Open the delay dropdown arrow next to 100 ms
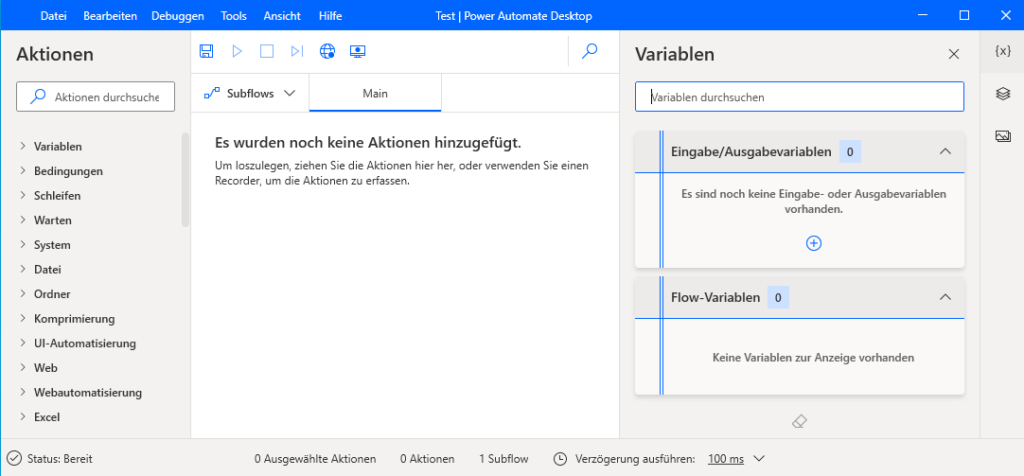The height and width of the screenshot is (476, 1024). click(759, 459)
